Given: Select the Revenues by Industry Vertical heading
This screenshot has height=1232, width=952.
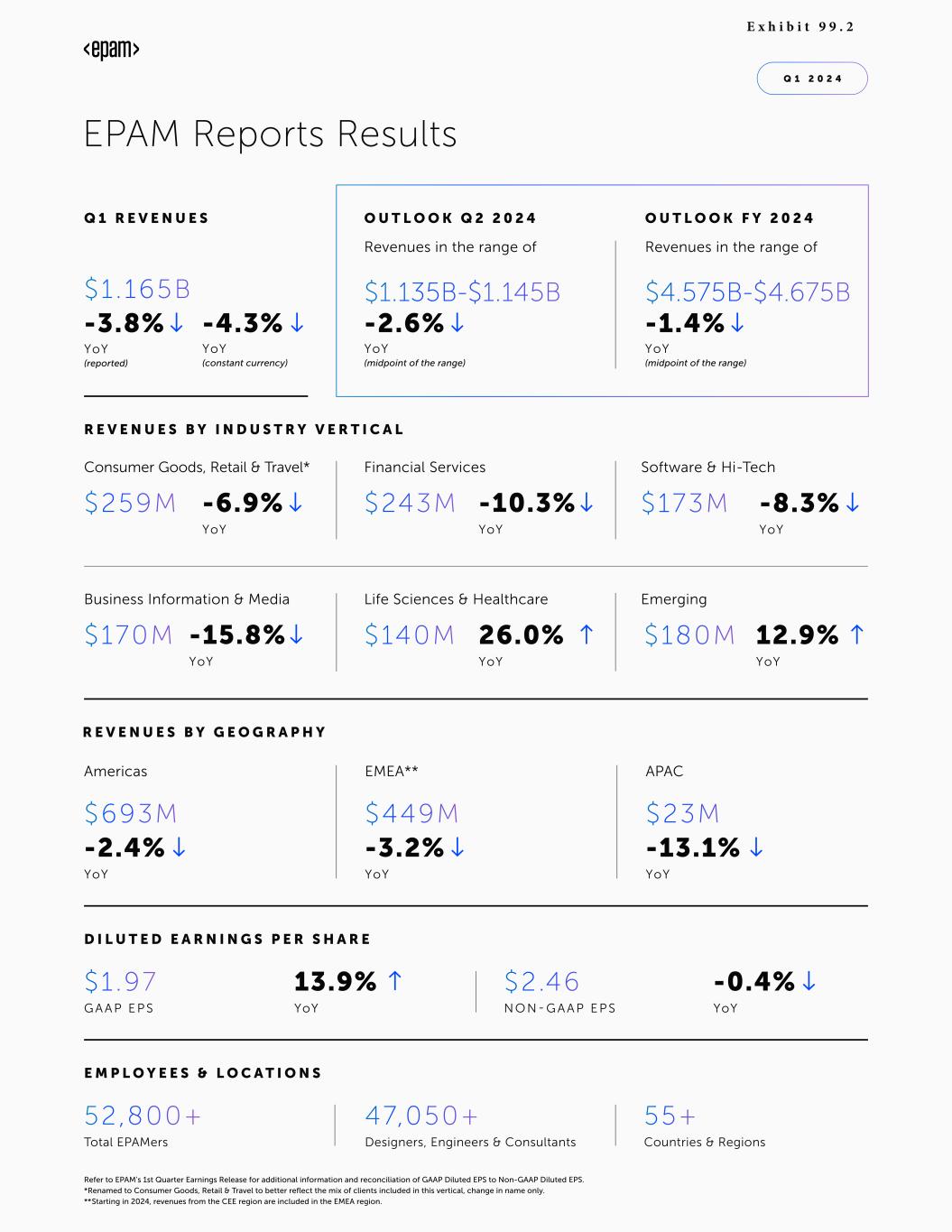Looking at the screenshot, I should [x=244, y=430].
